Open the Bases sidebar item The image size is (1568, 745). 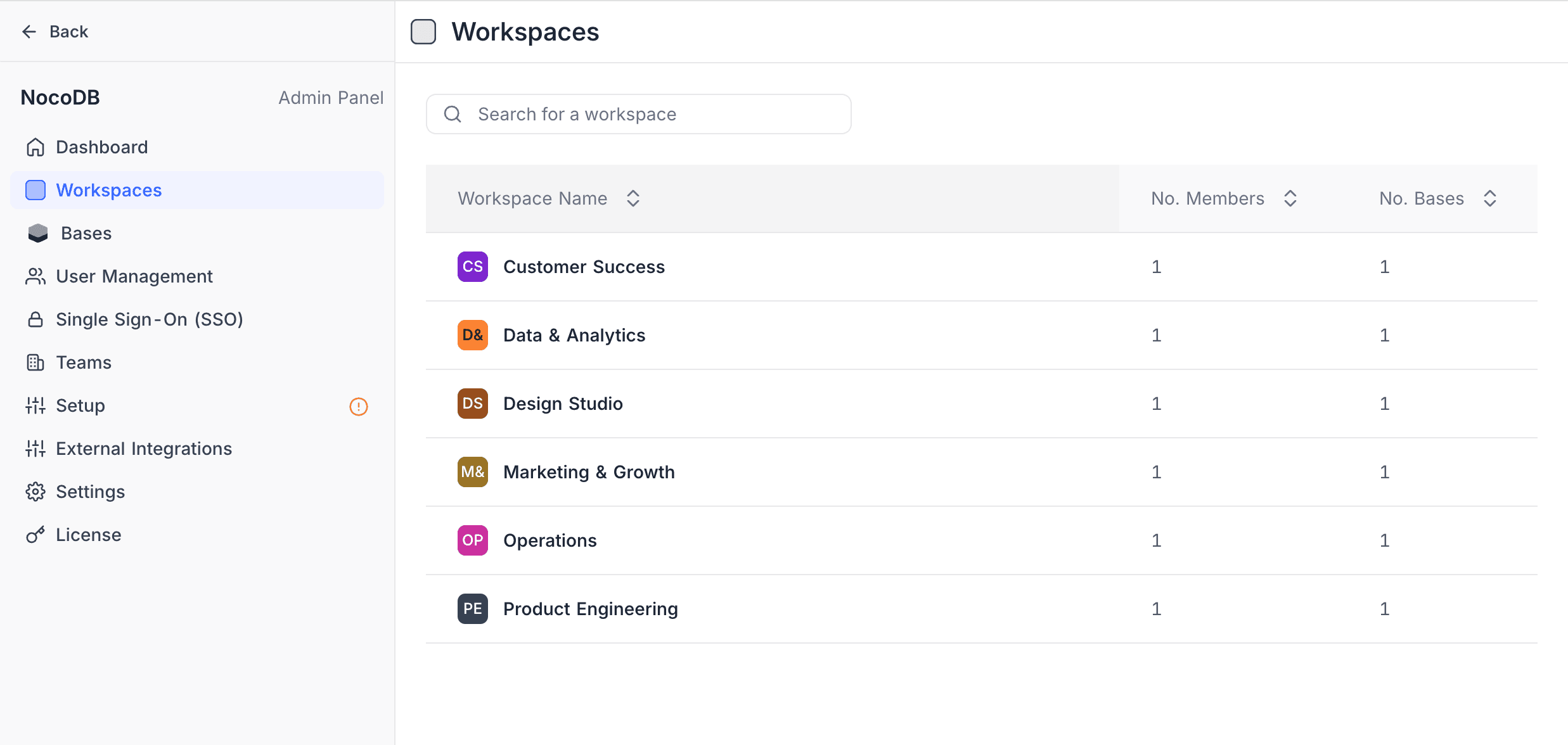[86, 233]
